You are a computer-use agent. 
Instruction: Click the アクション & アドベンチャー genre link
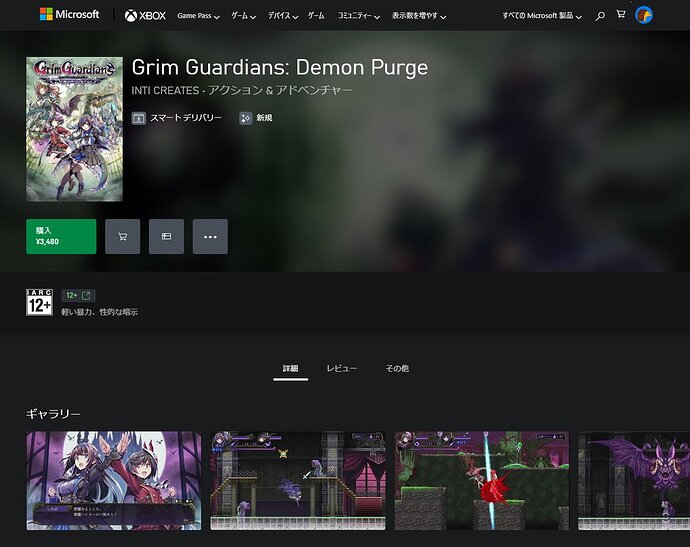280,91
